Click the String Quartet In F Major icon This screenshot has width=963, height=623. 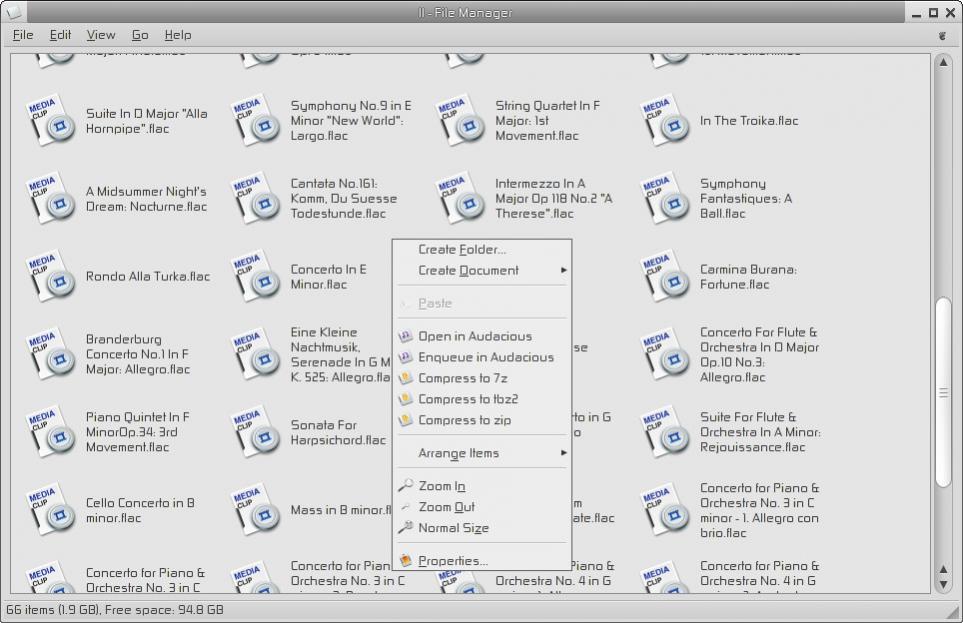pyautogui.click(x=460, y=121)
